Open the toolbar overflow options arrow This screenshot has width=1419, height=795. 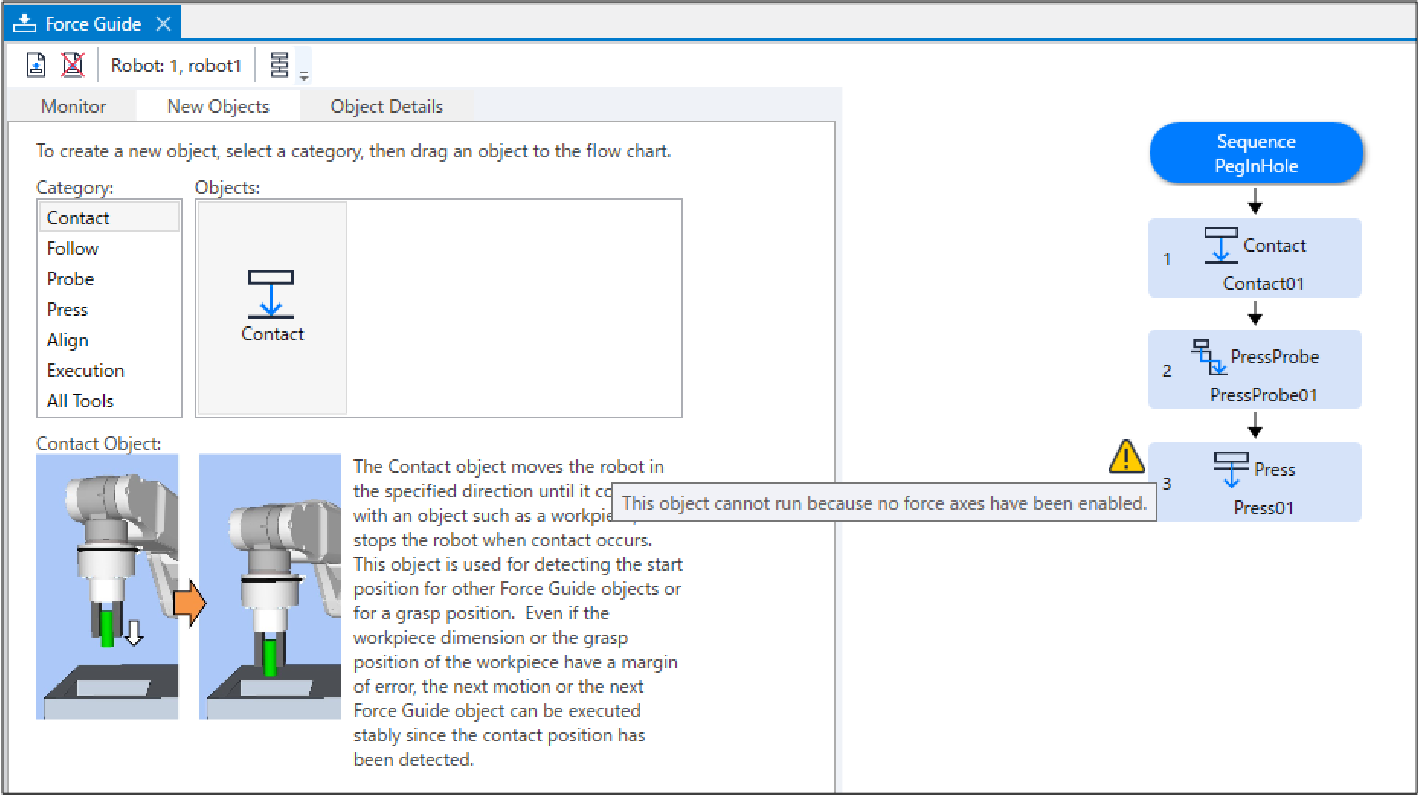(304, 74)
